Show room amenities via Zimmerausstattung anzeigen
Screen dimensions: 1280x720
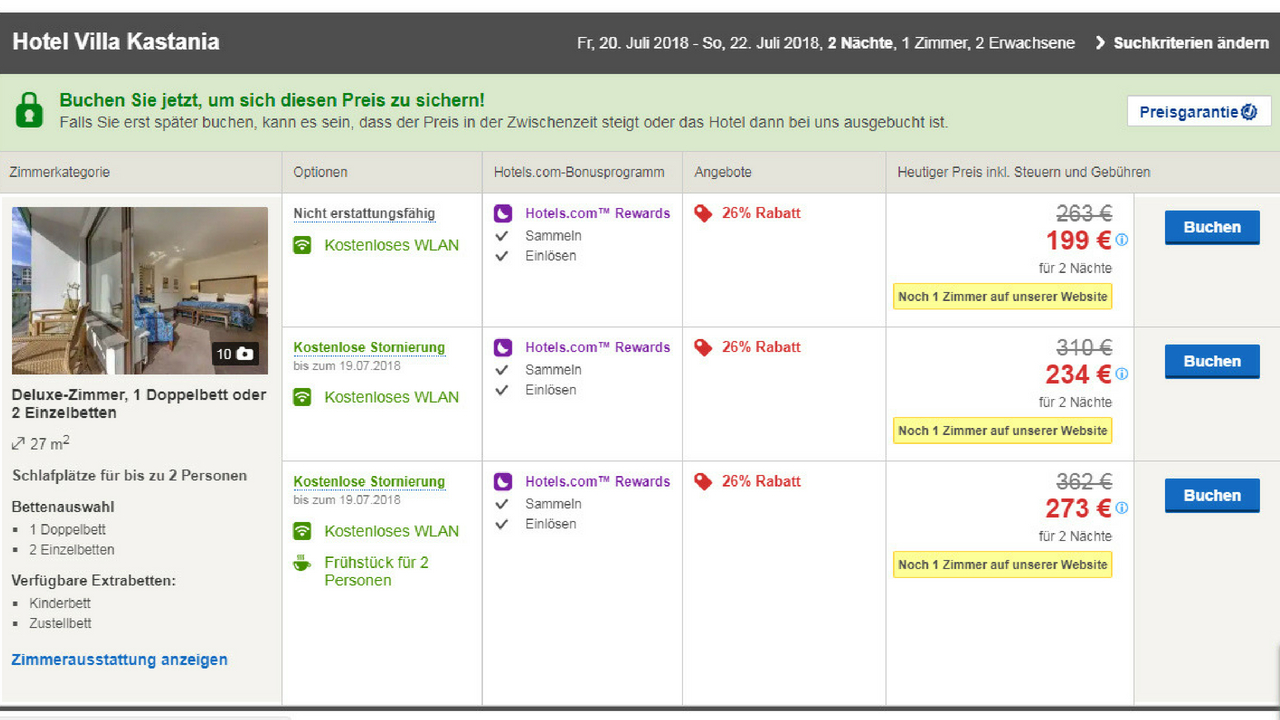[x=119, y=660]
